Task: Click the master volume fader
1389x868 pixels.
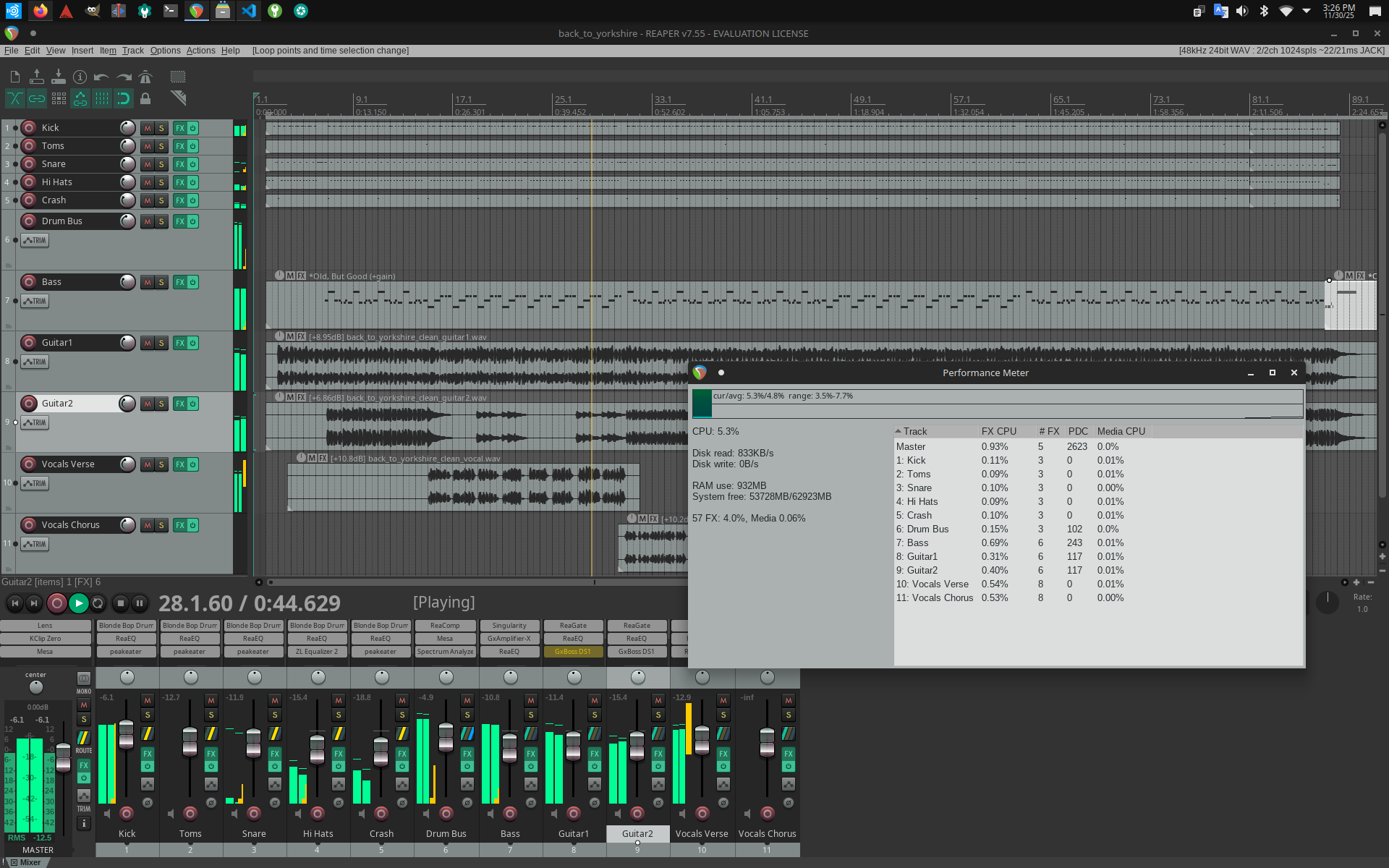Action: 64,756
